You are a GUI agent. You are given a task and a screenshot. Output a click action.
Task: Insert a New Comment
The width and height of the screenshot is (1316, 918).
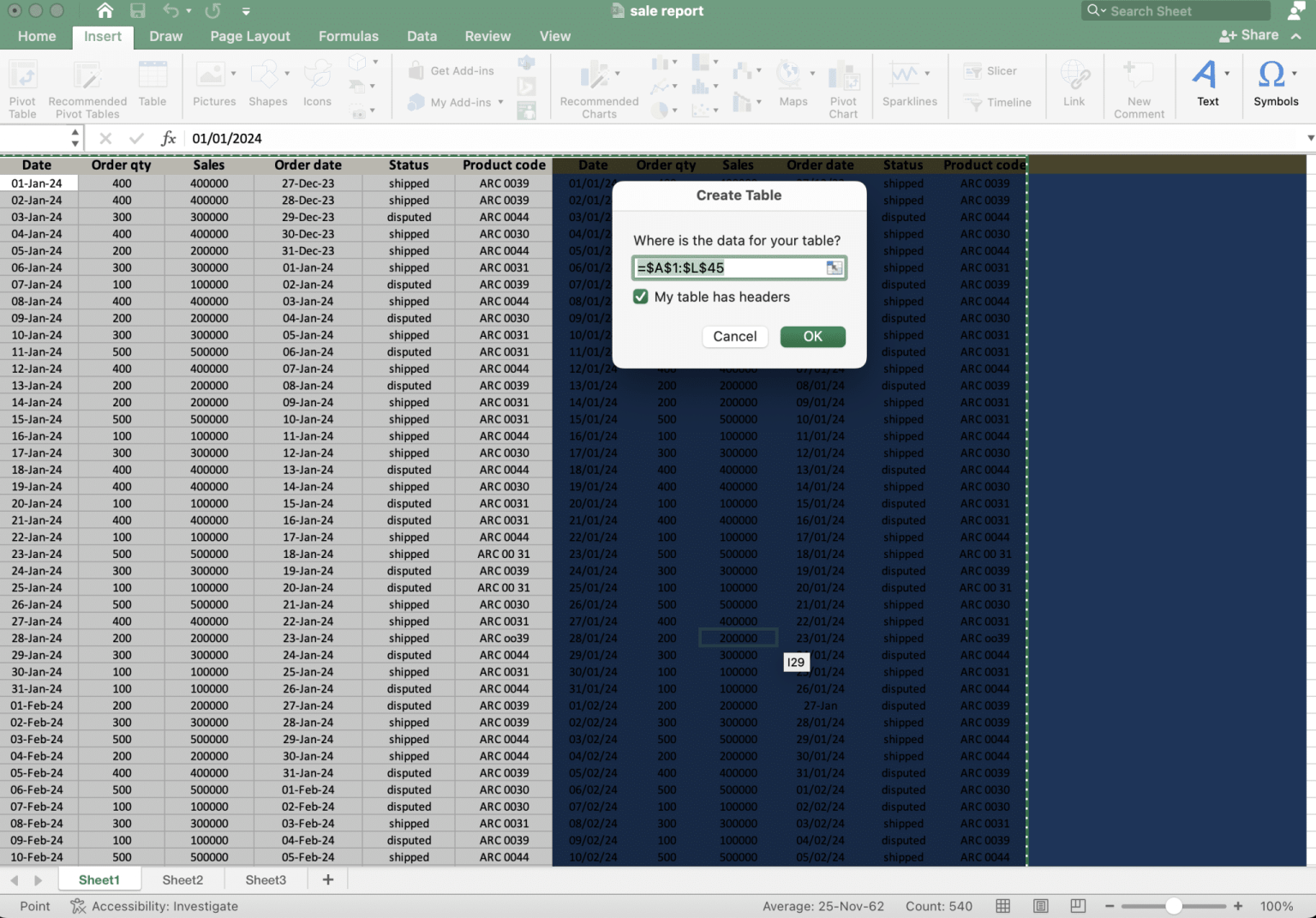pyautogui.click(x=1139, y=83)
